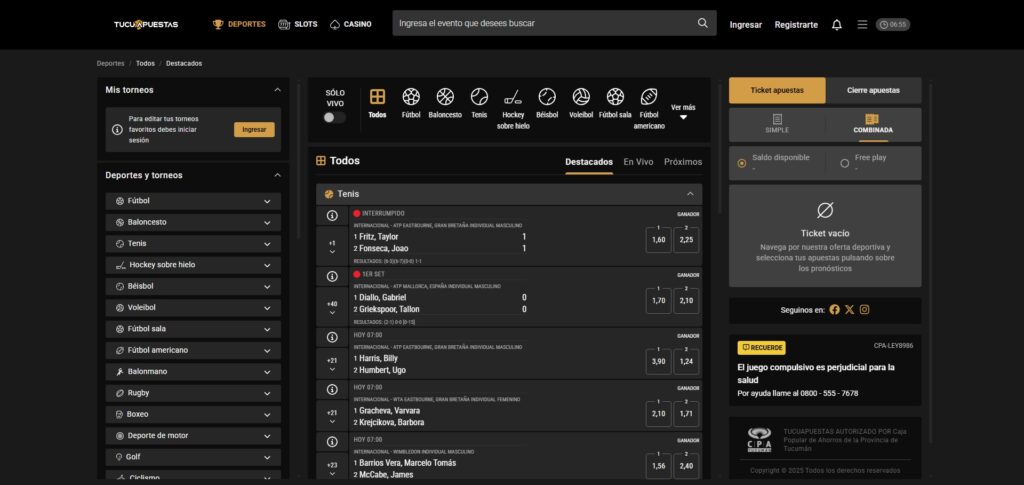Expand Fútbol in the sports list

coord(193,201)
